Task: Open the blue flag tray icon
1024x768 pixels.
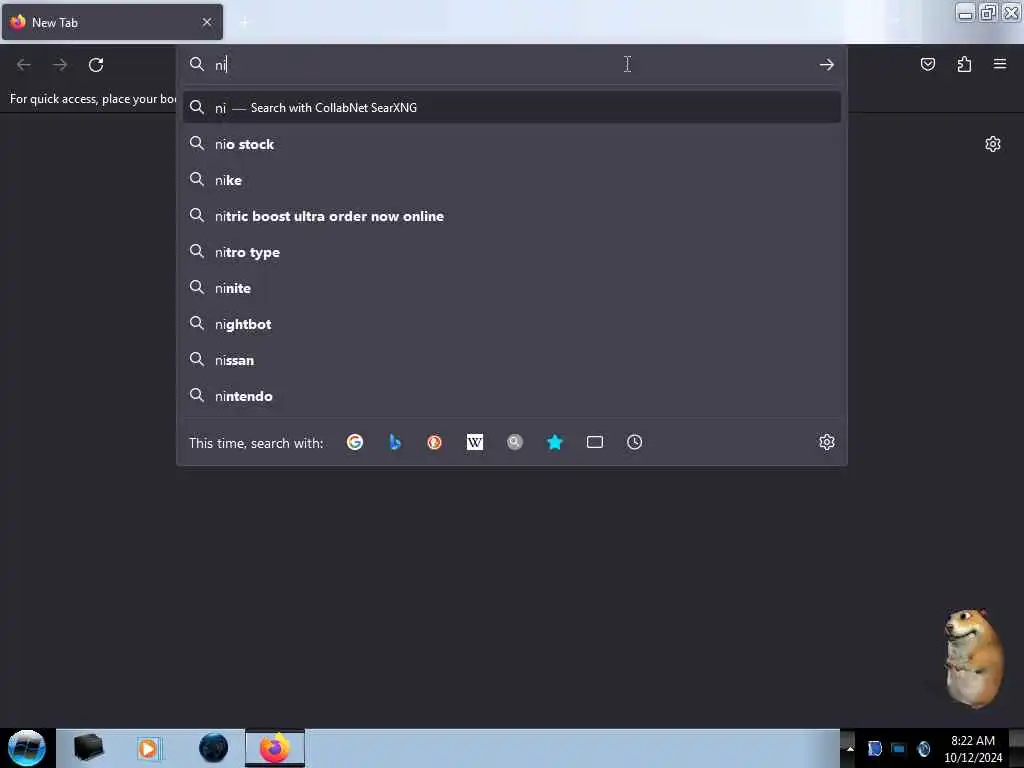Action: point(874,748)
